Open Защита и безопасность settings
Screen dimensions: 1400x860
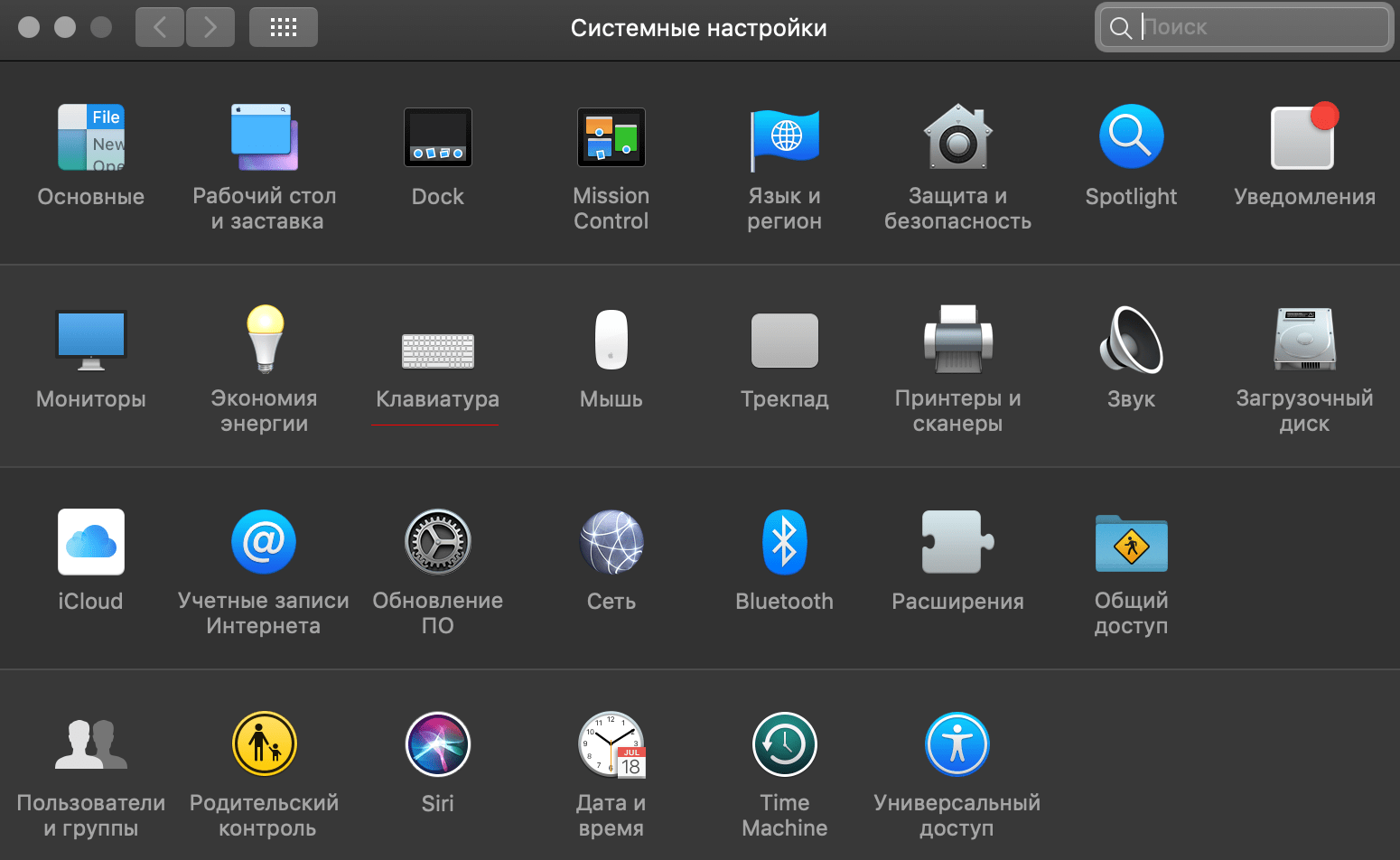(957, 137)
